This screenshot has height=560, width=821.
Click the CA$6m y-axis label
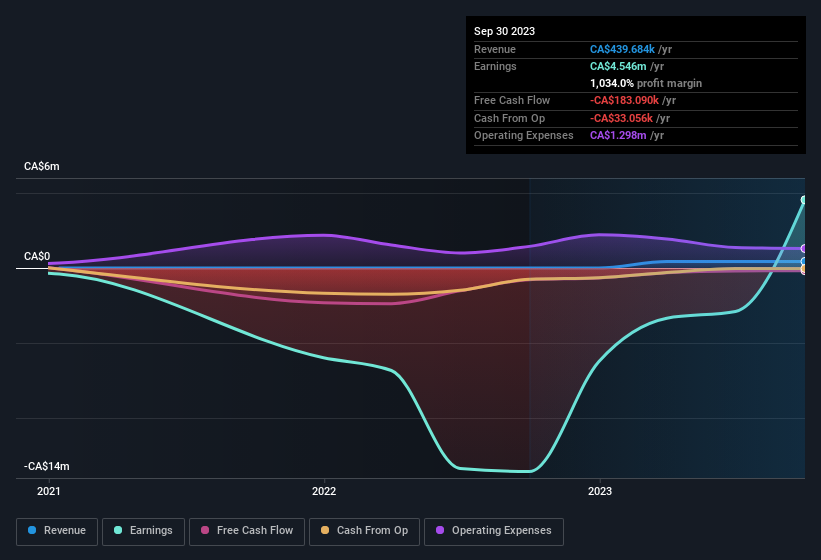pyautogui.click(x=42, y=166)
